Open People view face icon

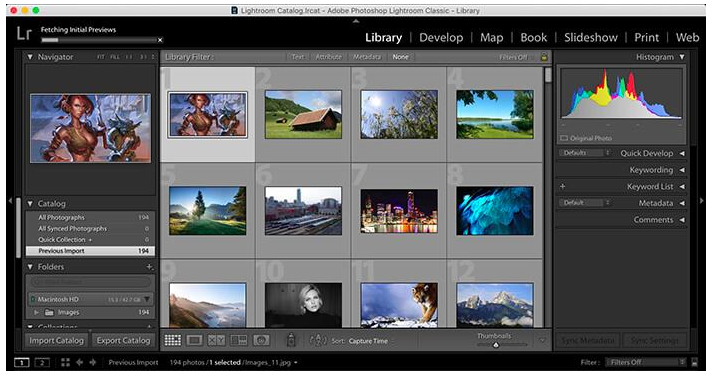click(x=261, y=340)
